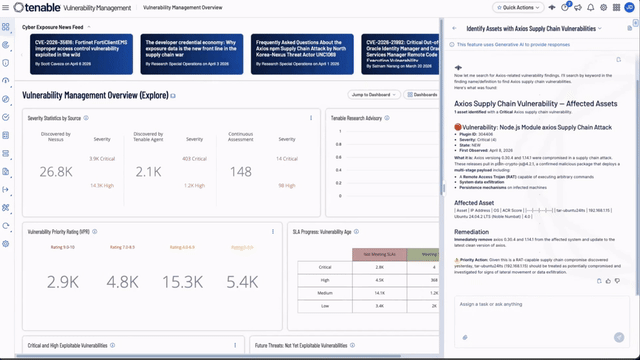Click the copy icon above the assistant message
The height and width of the screenshot is (360, 640).
[x=619, y=60]
